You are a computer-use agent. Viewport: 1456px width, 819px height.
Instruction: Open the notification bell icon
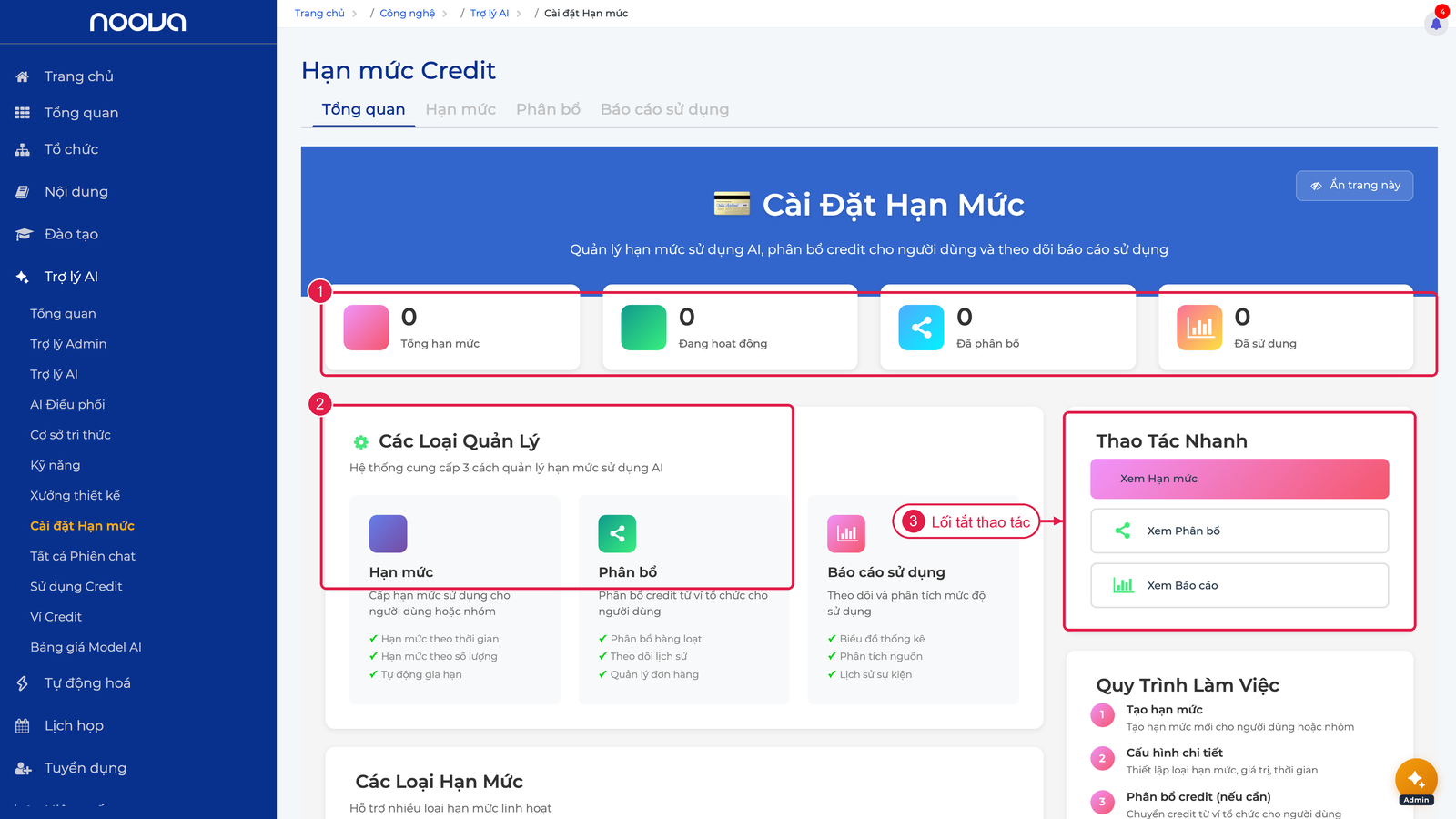pos(1436,24)
